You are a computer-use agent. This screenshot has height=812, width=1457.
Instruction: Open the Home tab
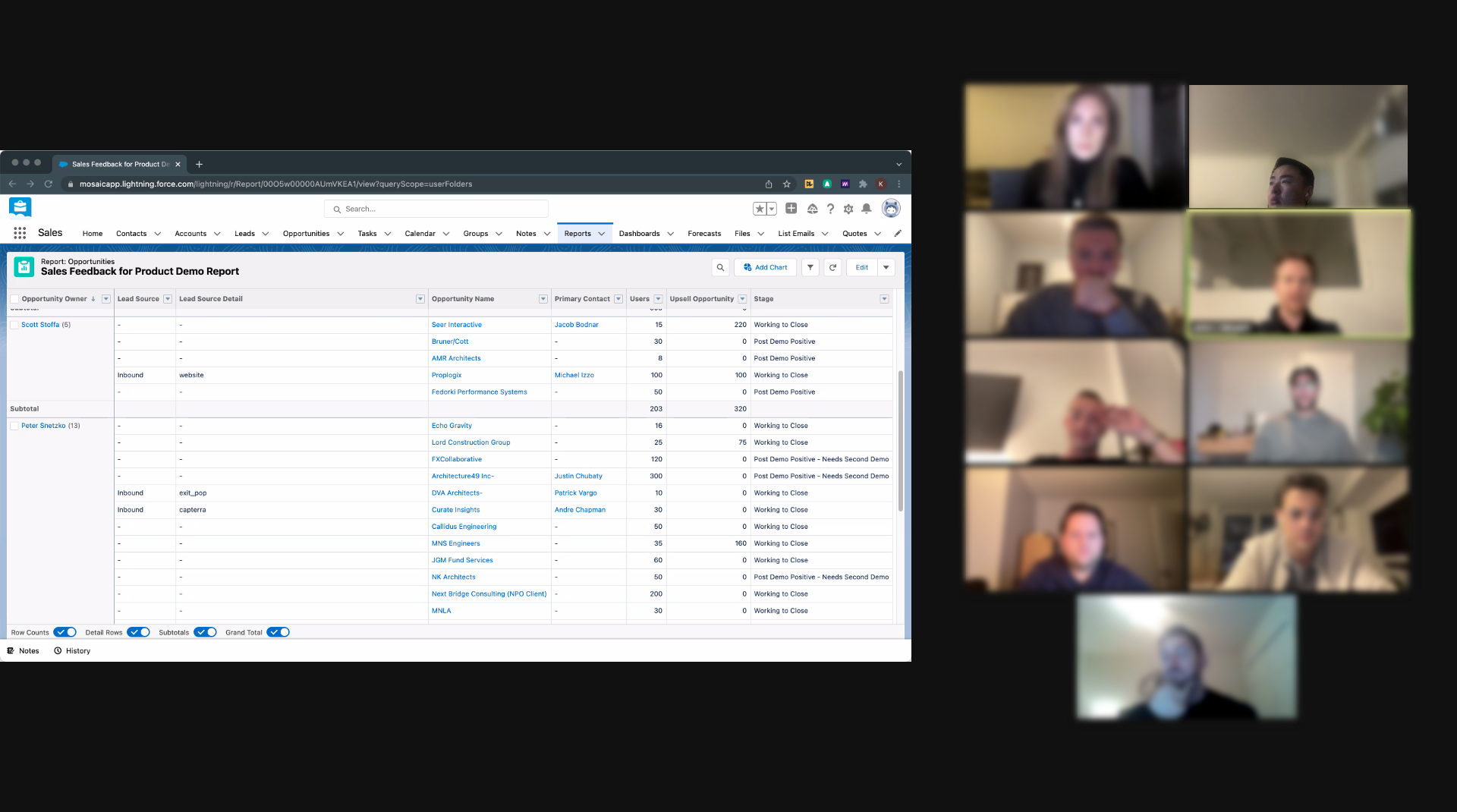[x=93, y=234]
